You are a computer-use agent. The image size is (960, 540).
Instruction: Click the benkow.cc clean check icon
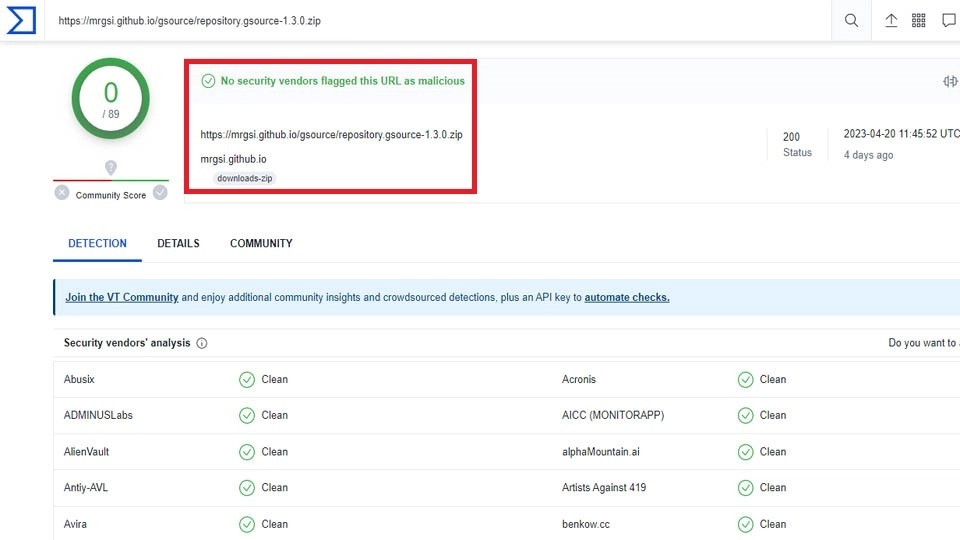745,525
